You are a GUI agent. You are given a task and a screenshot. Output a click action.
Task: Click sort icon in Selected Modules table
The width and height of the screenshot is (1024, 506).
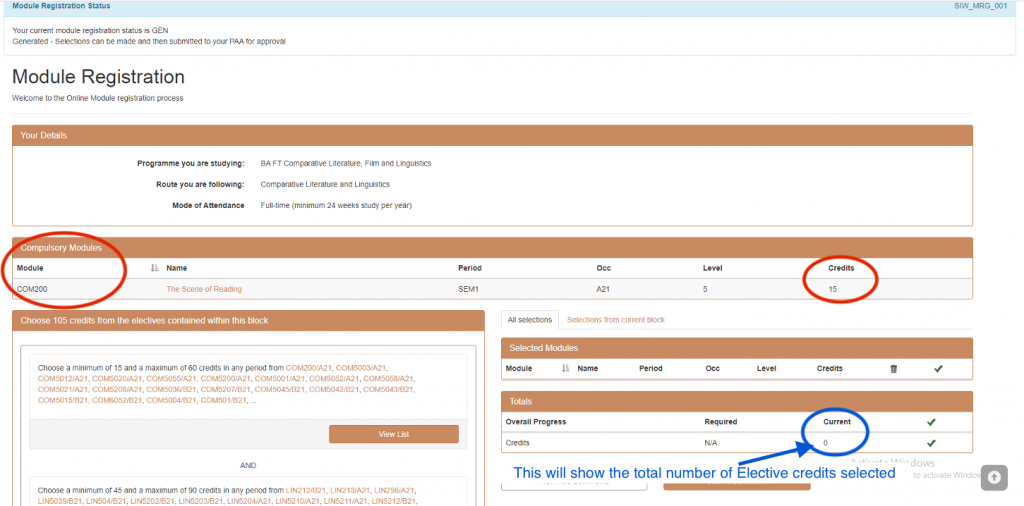coord(566,368)
